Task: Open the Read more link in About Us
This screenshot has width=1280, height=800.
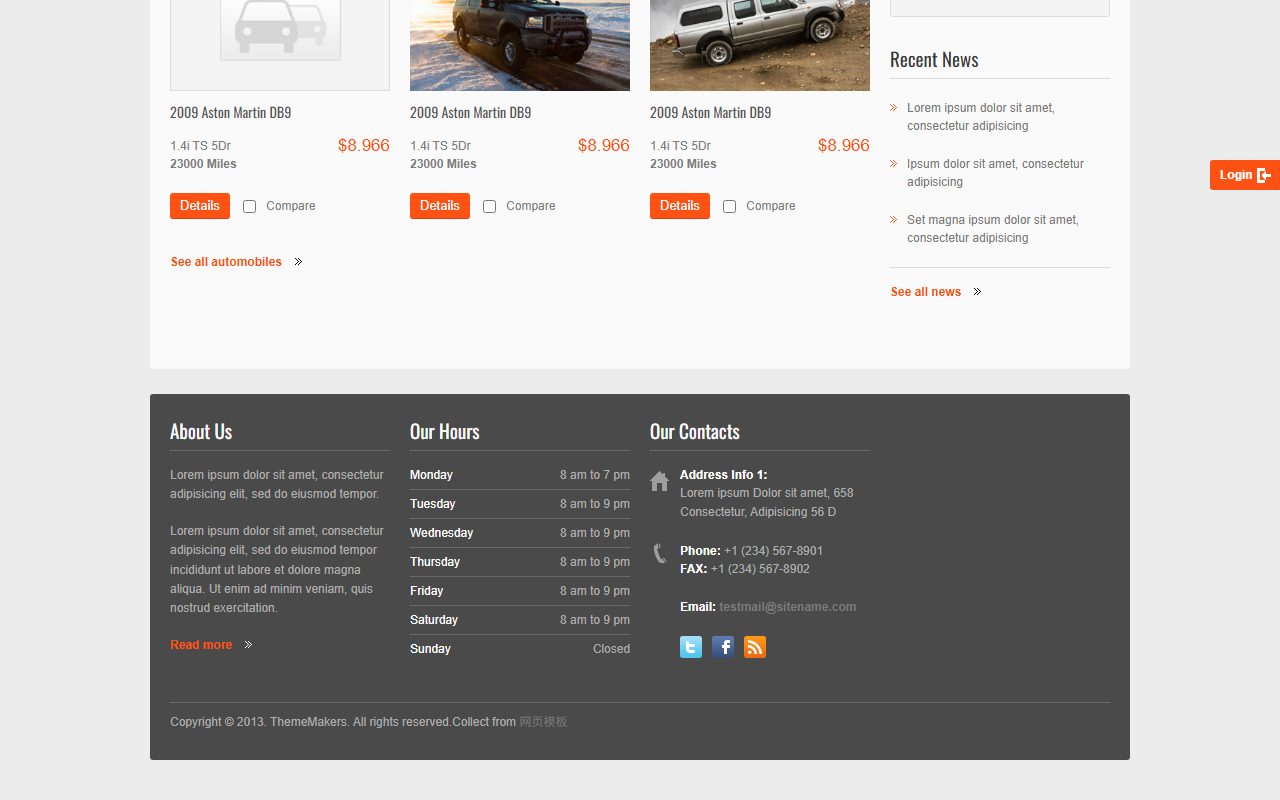Action: tap(201, 645)
